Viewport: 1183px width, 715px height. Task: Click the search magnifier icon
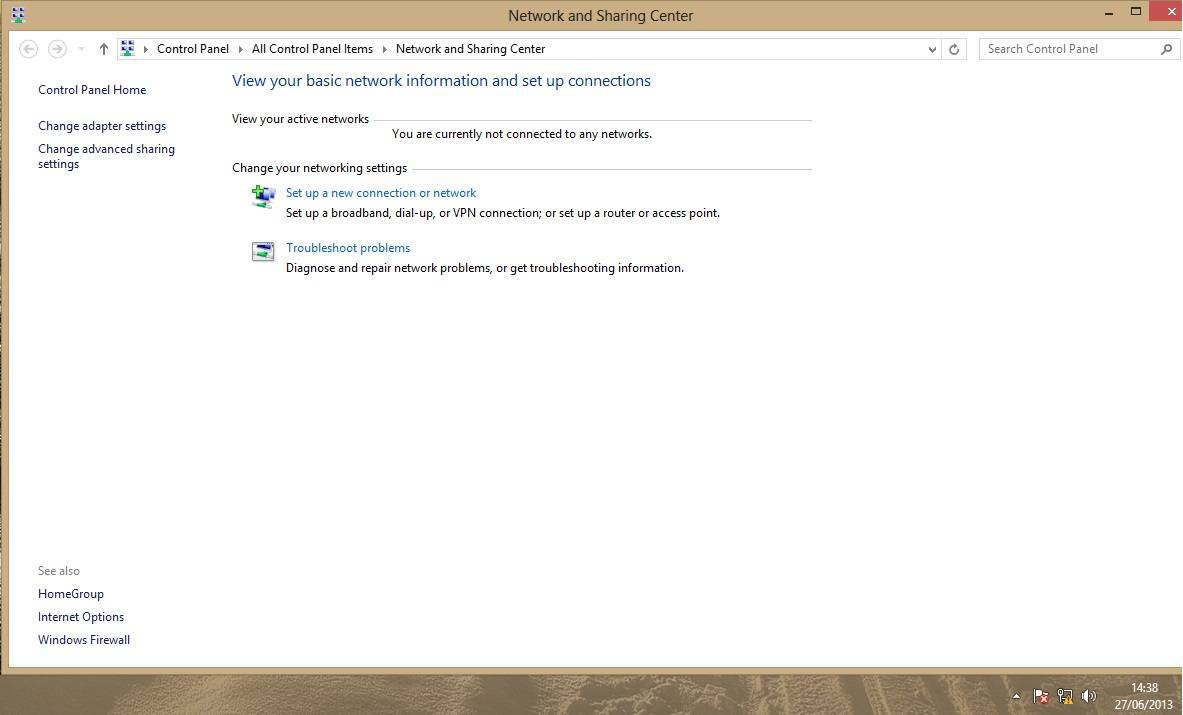(x=1166, y=49)
